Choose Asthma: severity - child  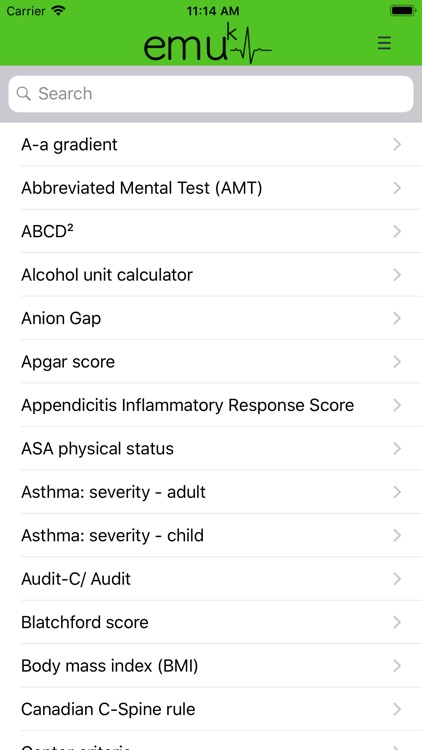[x=211, y=535]
